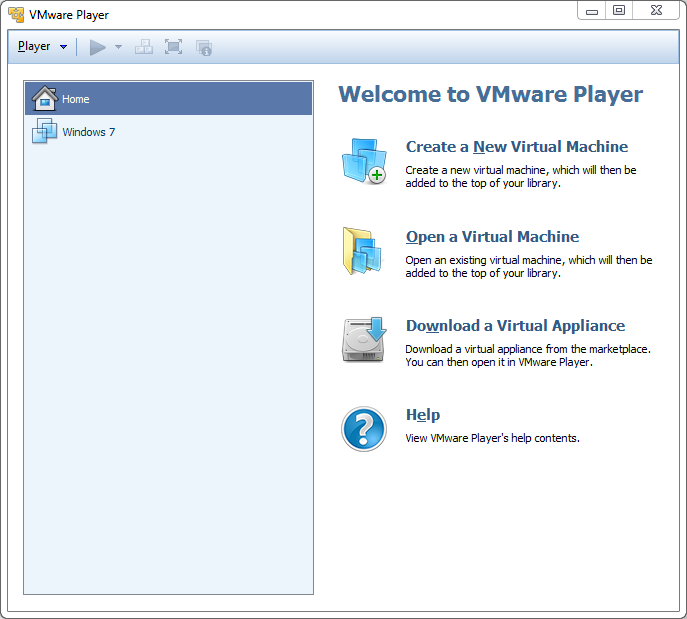Screen dimensions: 687x619
Task: Open the Help link text
Action: pyautogui.click(x=422, y=415)
